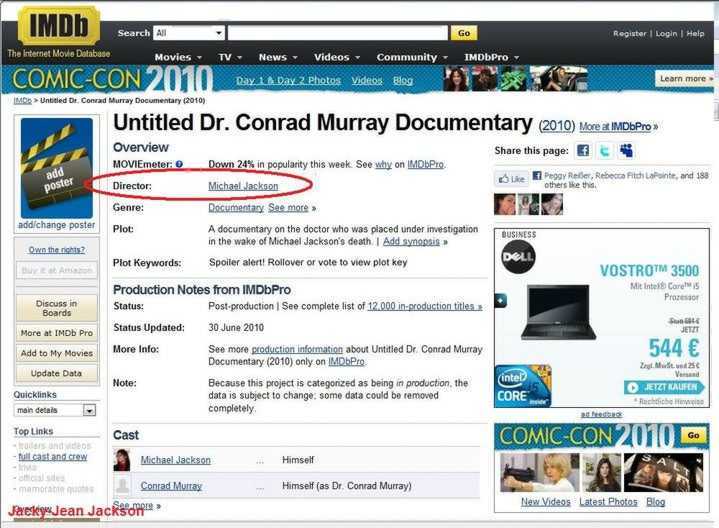Share page on Twitter icon
Screen dimensions: 719x528
pyautogui.click(x=605, y=150)
